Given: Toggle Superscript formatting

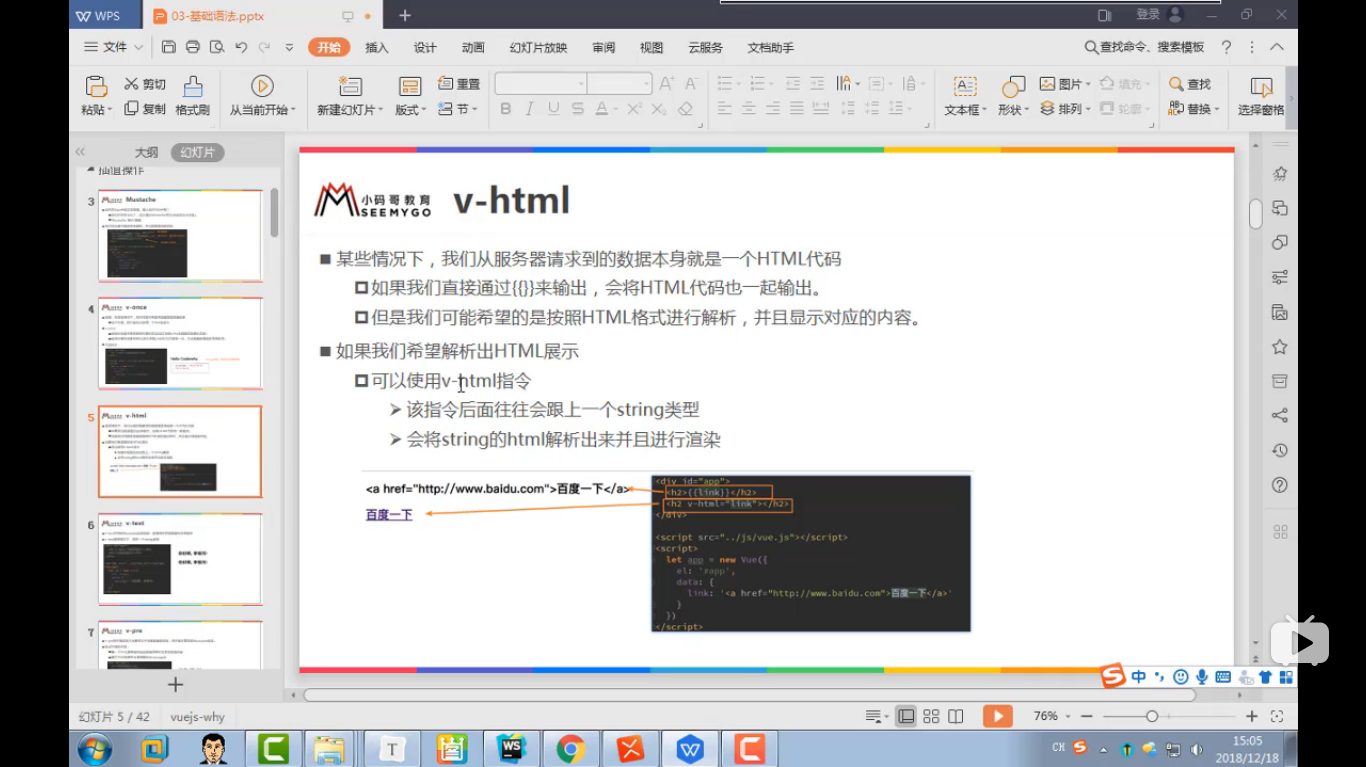Looking at the screenshot, I should coord(634,109).
